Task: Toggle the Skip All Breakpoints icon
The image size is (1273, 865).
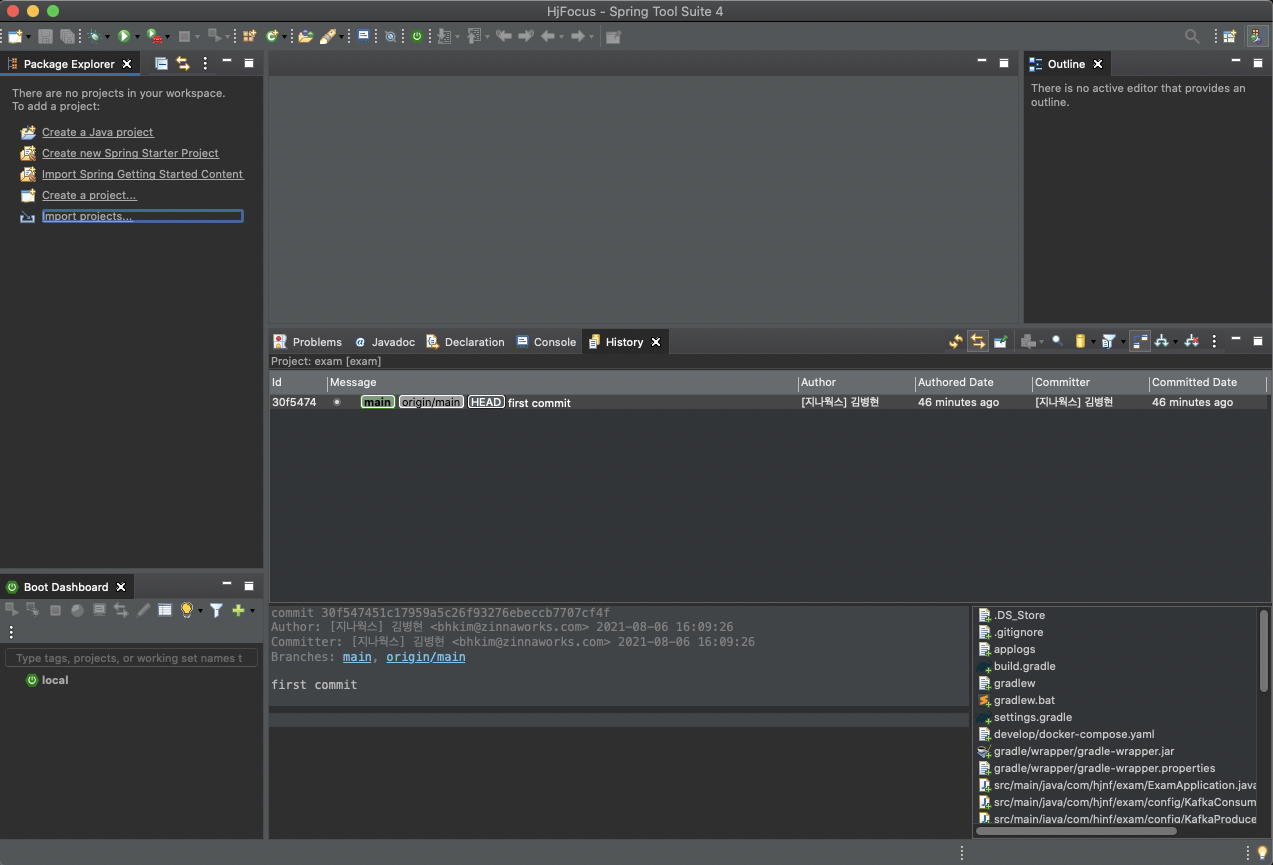Action: [x=390, y=36]
